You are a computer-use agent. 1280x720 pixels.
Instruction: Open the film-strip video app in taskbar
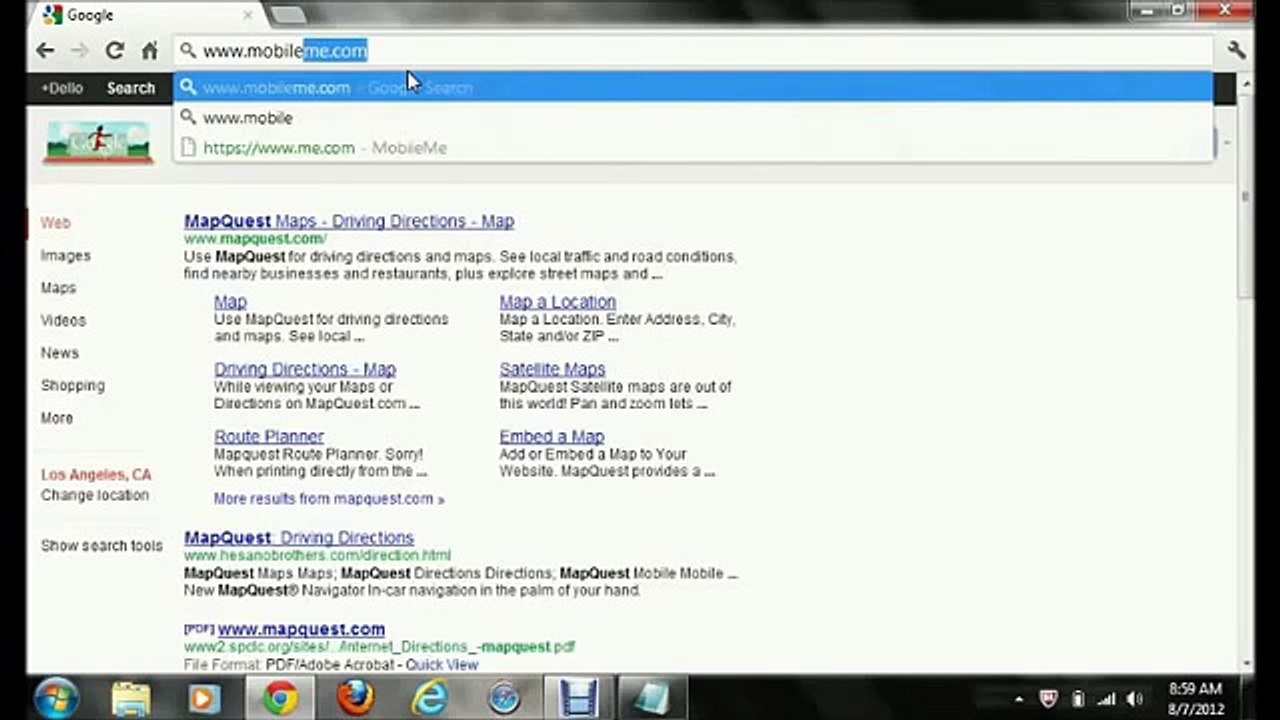click(x=577, y=698)
